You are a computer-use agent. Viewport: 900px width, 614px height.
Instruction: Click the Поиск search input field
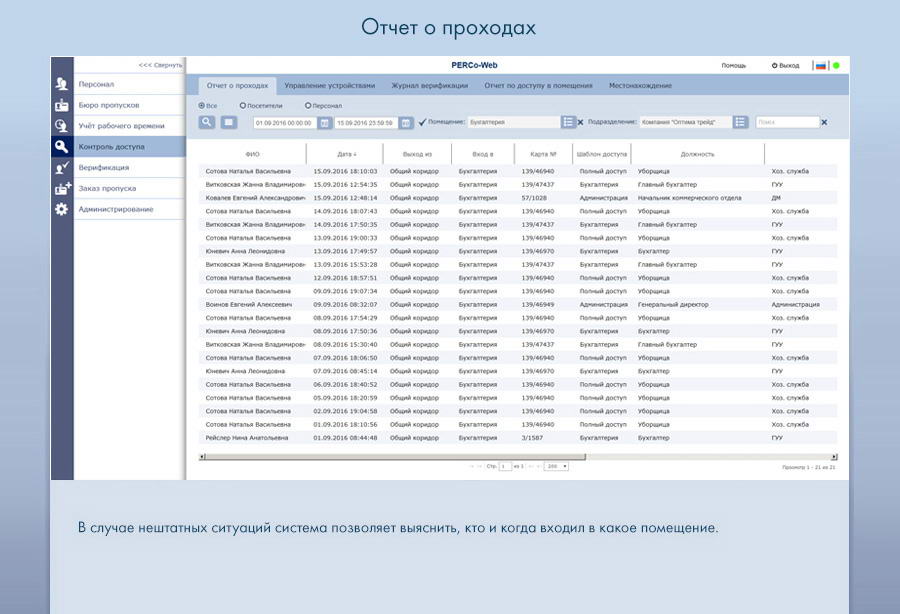click(786, 122)
